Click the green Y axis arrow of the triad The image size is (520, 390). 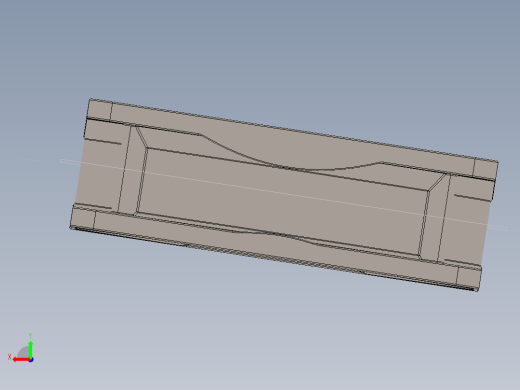[31, 349]
